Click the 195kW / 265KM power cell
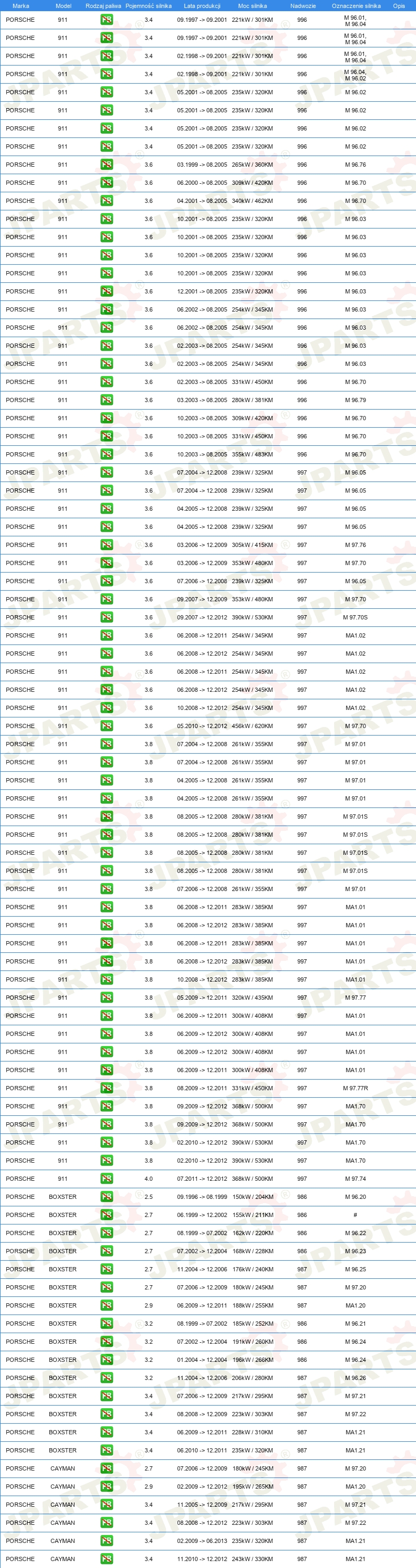This screenshot has height=1568, width=416. click(252, 1487)
